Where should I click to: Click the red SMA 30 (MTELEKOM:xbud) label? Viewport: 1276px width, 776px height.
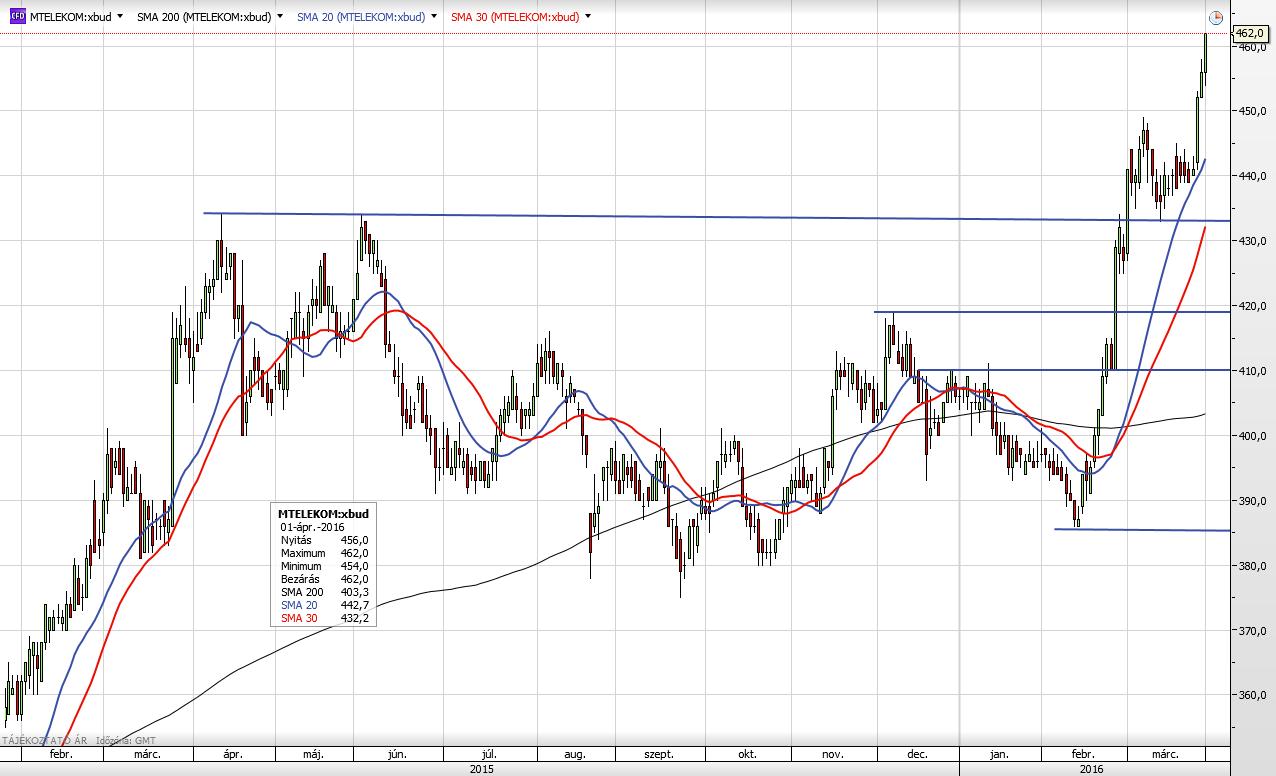click(x=515, y=17)
